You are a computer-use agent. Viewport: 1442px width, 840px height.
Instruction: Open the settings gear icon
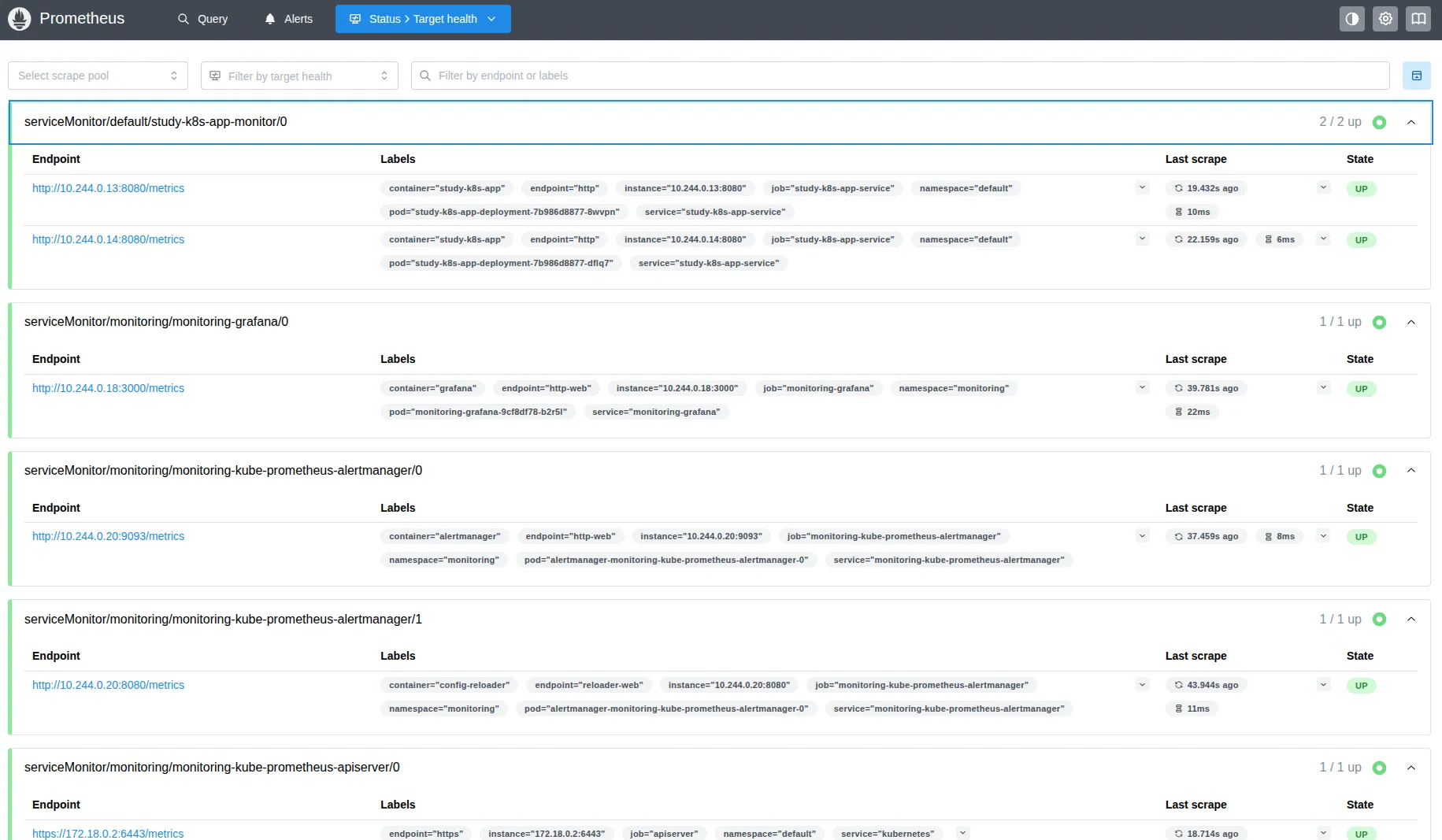(x=1385, y=19)
